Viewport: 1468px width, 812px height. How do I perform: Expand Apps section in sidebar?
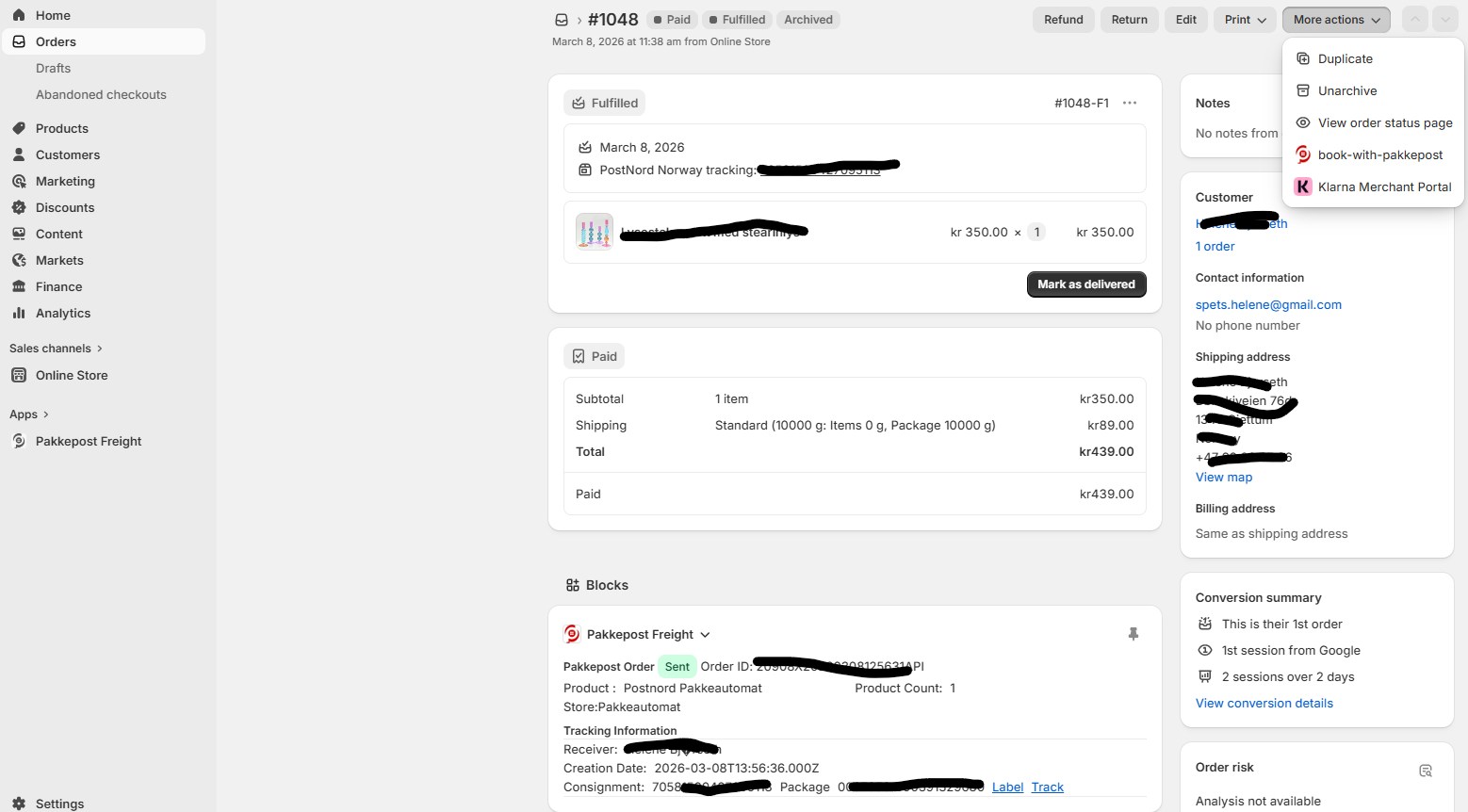(45, 414)
